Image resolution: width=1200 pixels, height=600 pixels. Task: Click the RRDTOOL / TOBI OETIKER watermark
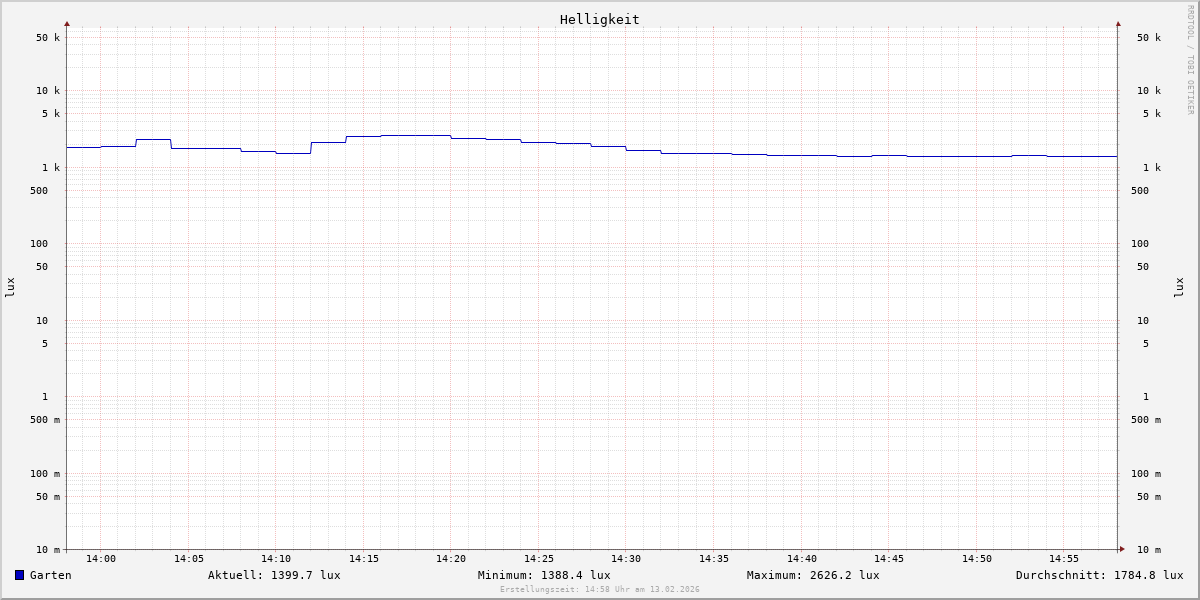click(1190, 60)
